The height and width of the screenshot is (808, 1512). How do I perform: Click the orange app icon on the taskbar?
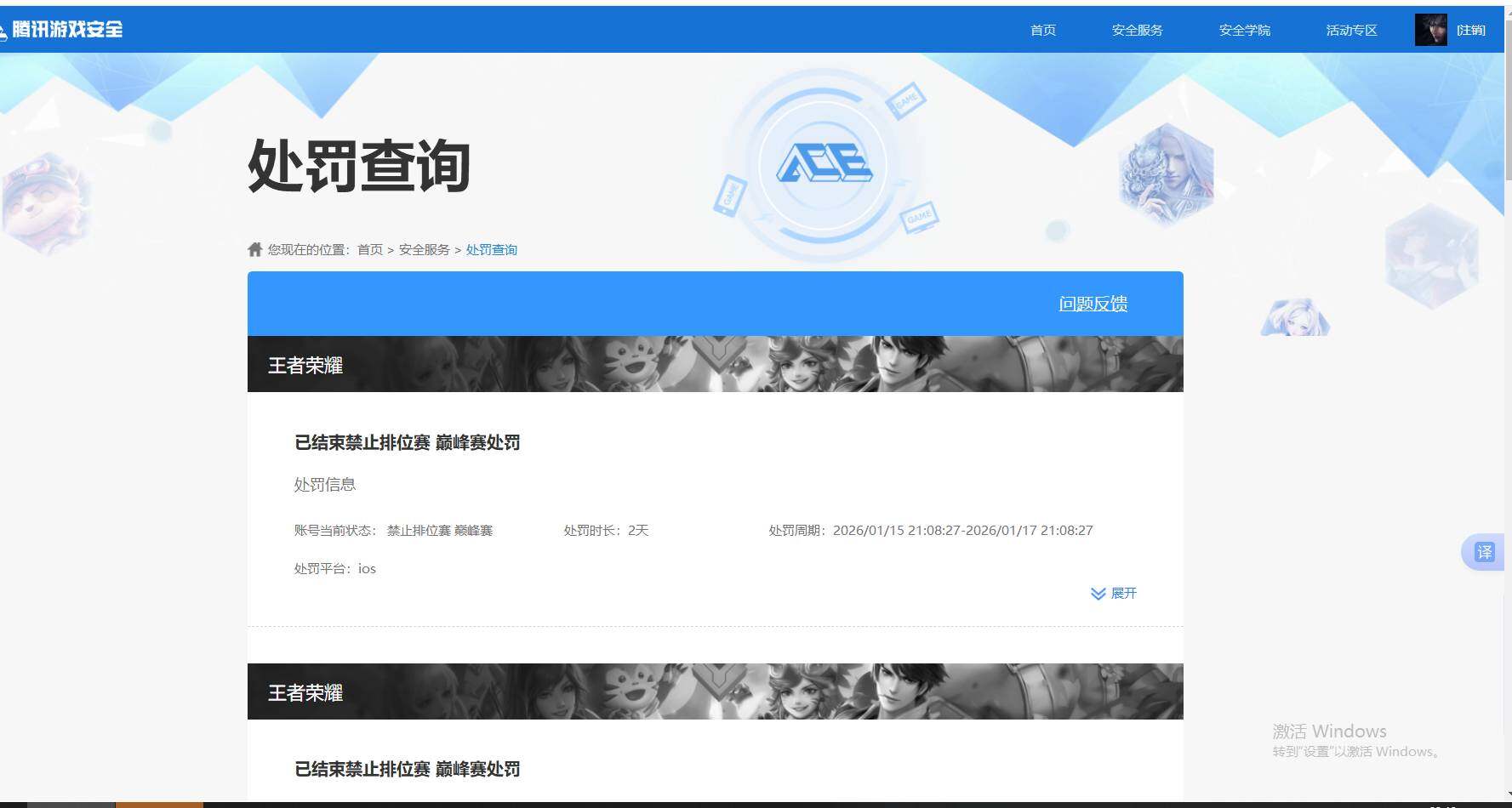[x=157, y=803]
